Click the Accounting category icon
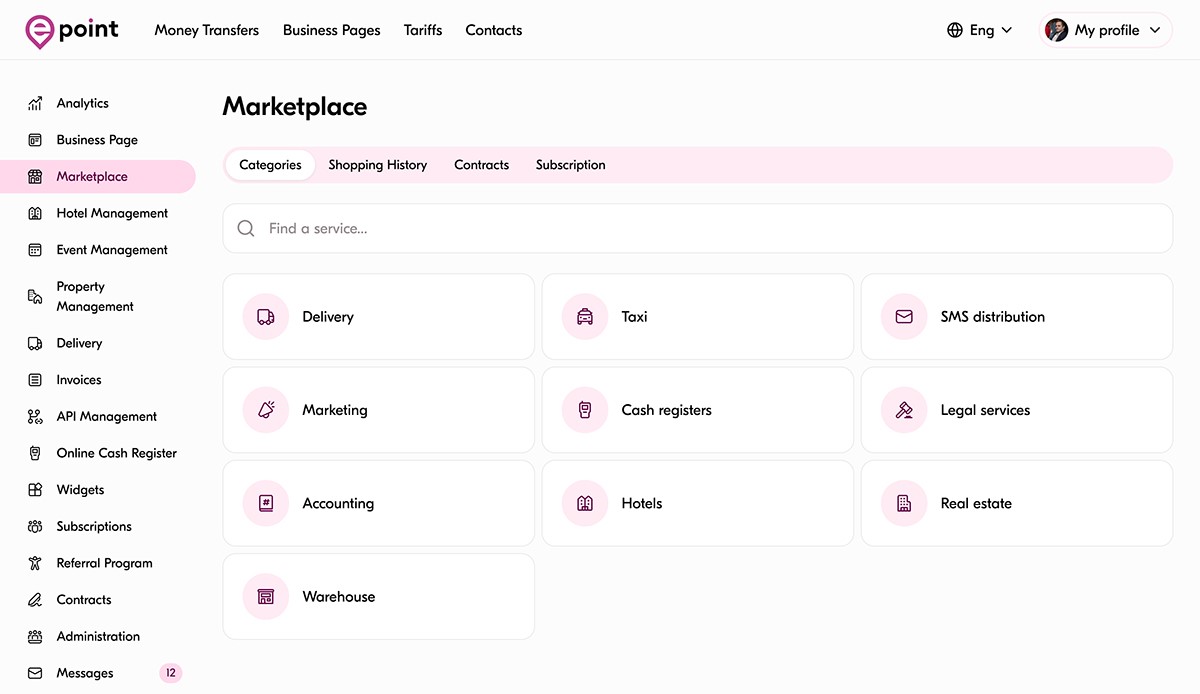The width and height of the screenshot is (1200, 694). point(266,503)
